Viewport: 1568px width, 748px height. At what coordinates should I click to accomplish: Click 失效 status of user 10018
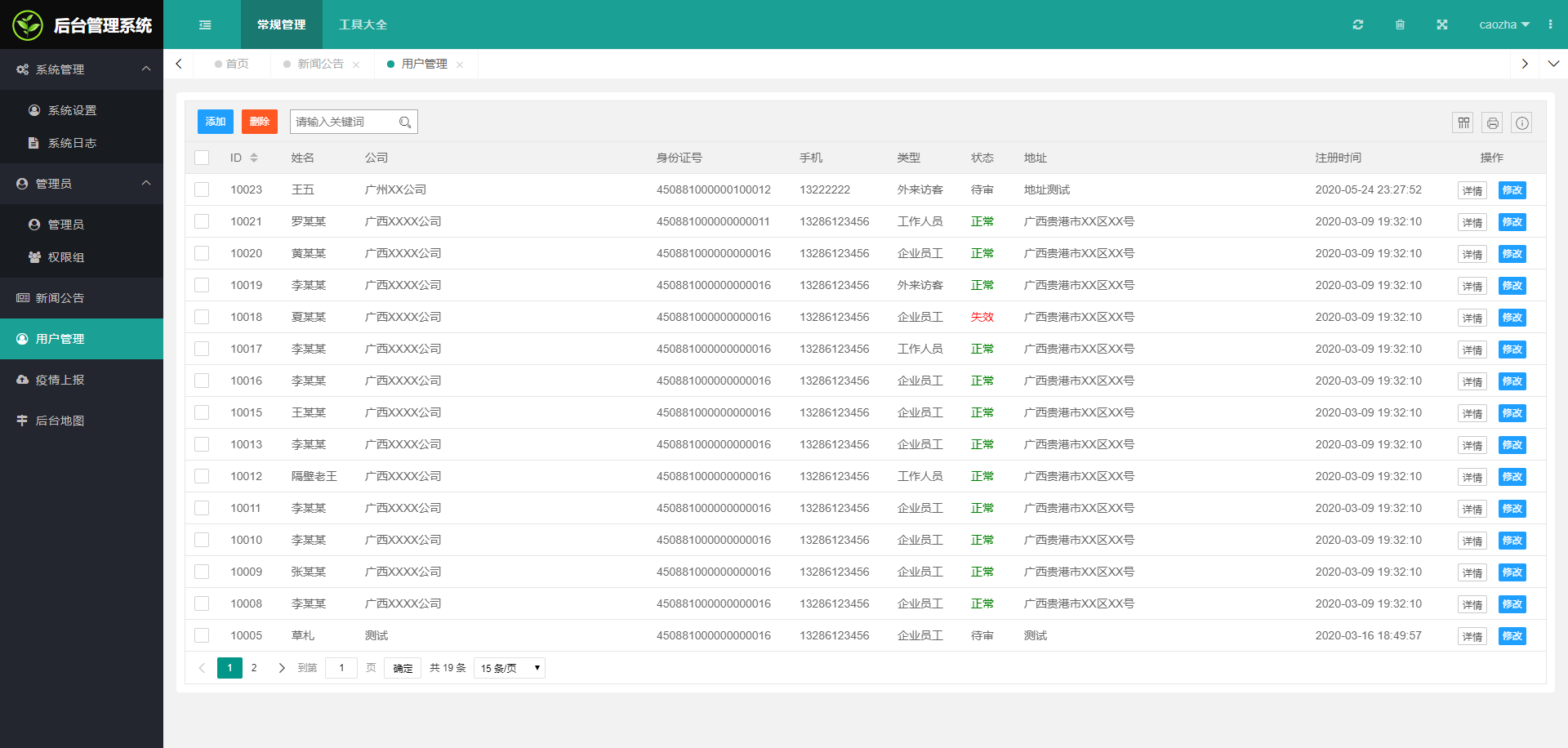click(x=982, y=317)
